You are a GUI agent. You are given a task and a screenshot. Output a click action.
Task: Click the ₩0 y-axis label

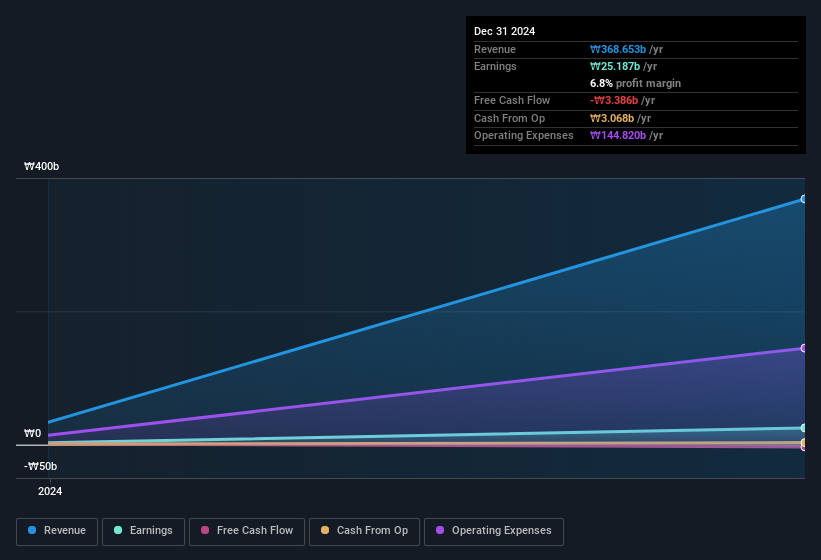(32, 433)
